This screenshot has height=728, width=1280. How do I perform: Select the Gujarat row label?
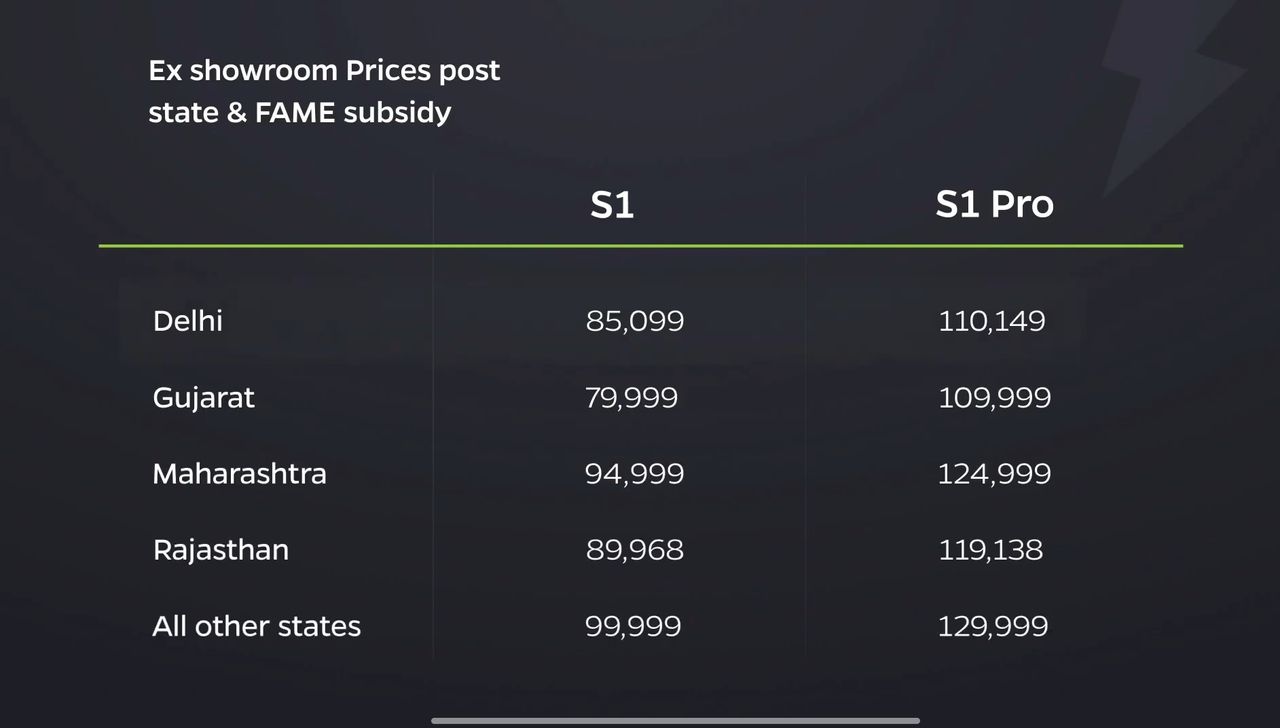204,398
